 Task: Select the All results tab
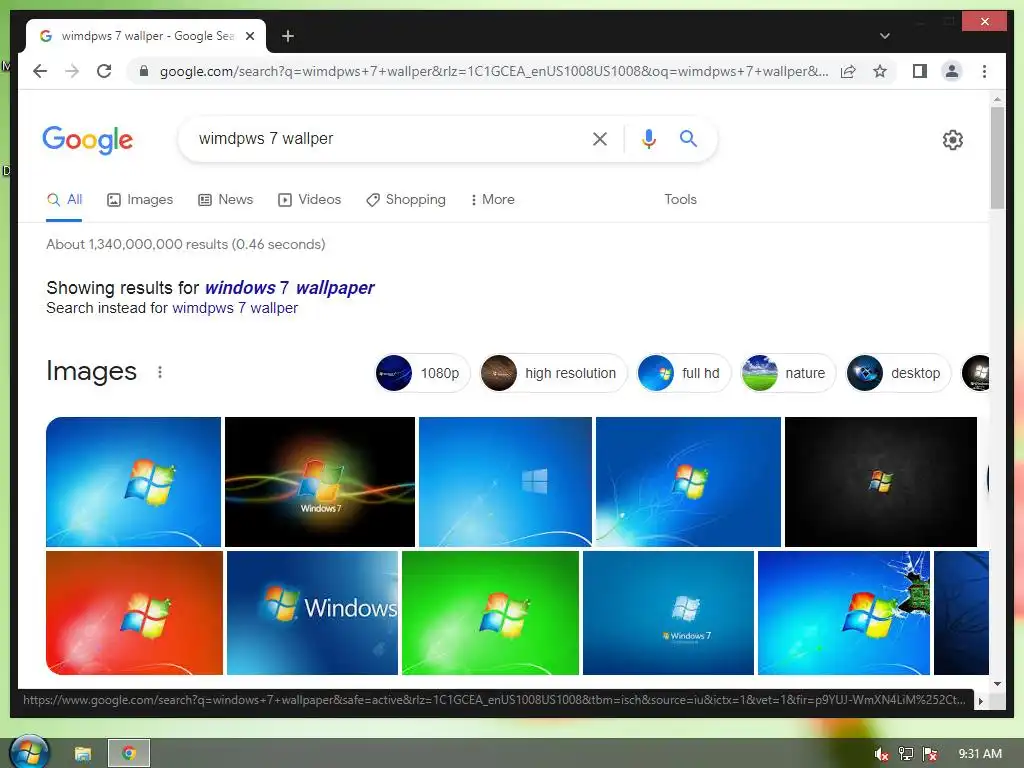click(64, 200)
